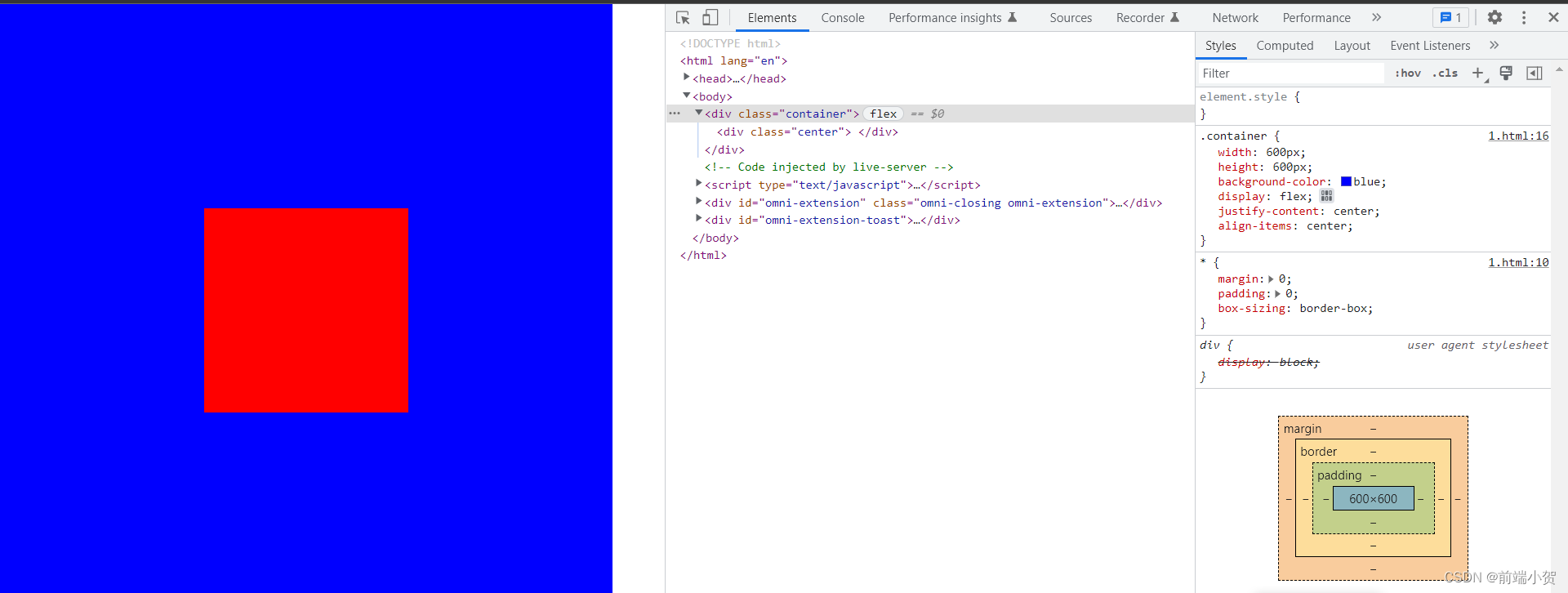
Task: Switch to the Elements tab
Action: click(x=772, y=17)
